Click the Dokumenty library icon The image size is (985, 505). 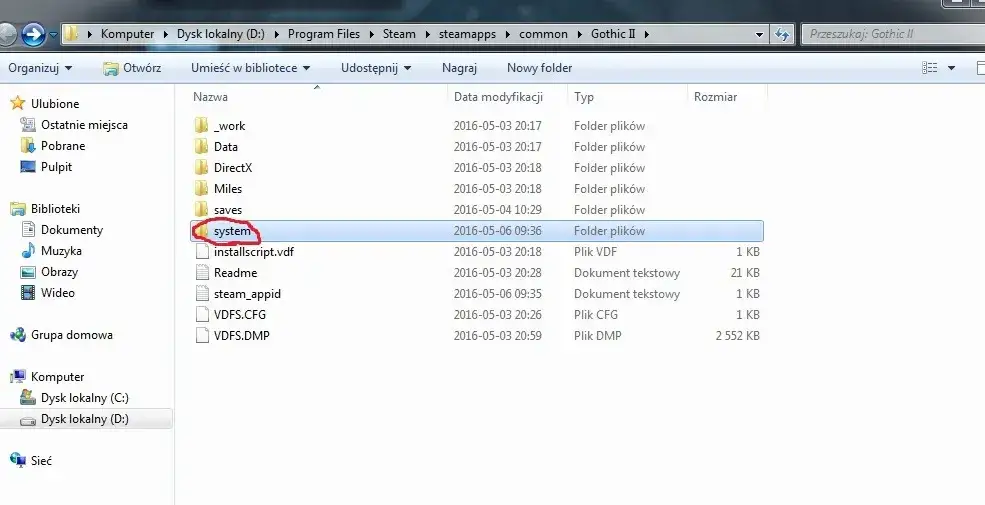pos(28,230)
